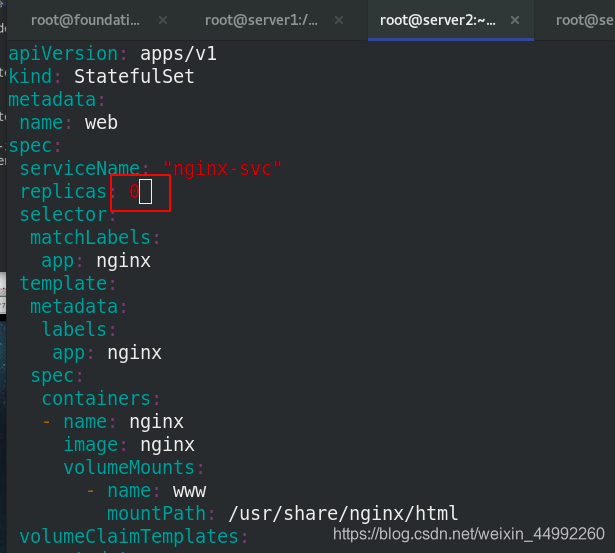Close the root@foundati... tab

163,20
